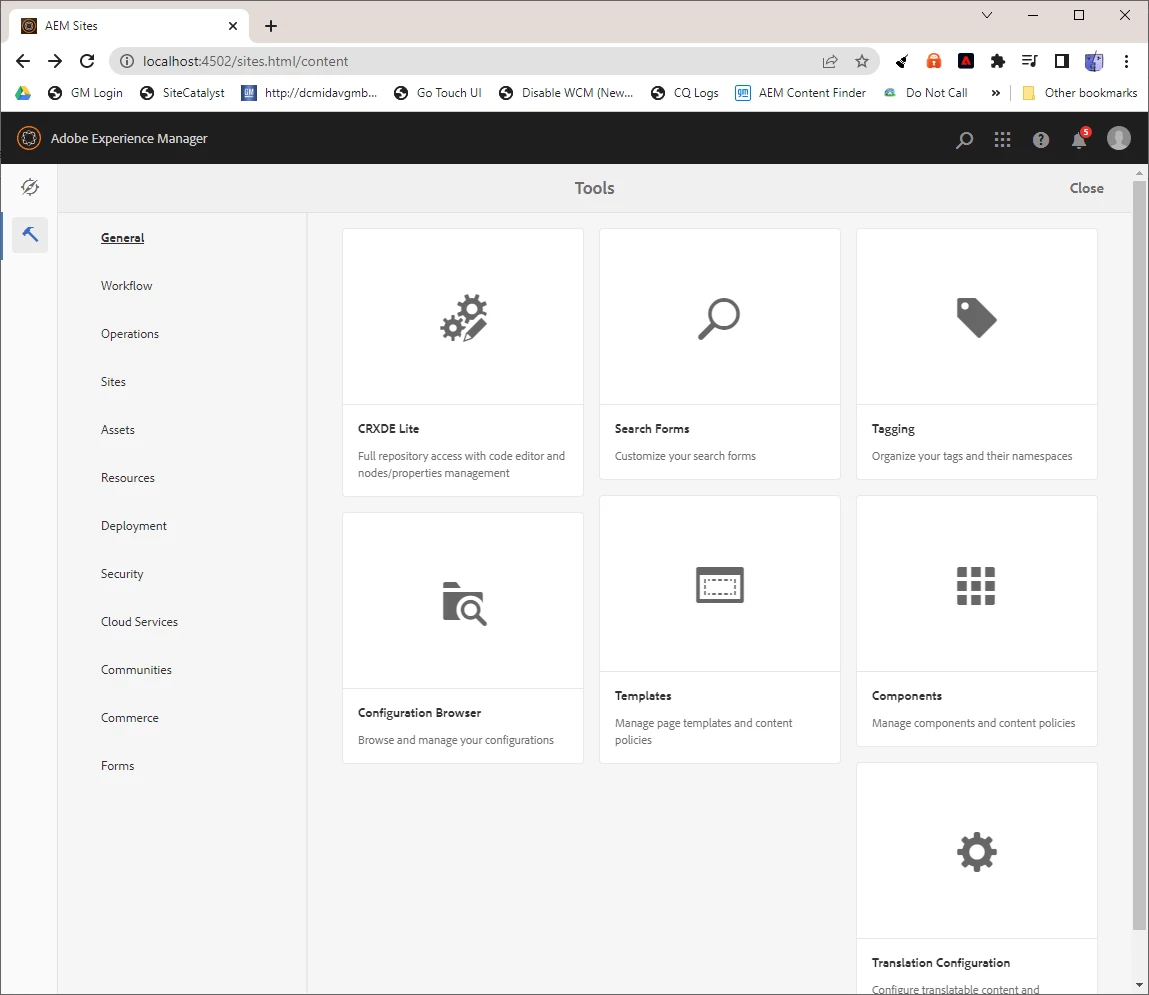Open the tab search dropdown arrow

tap(987, 15)
